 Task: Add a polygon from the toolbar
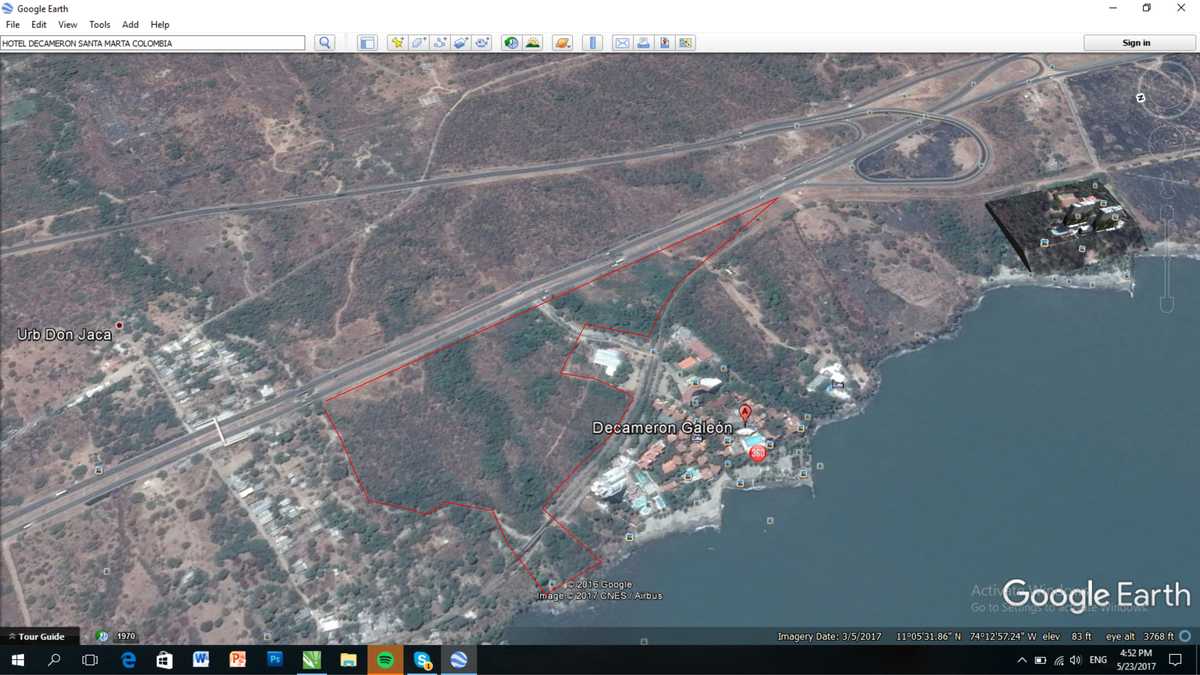pos(418,43)
